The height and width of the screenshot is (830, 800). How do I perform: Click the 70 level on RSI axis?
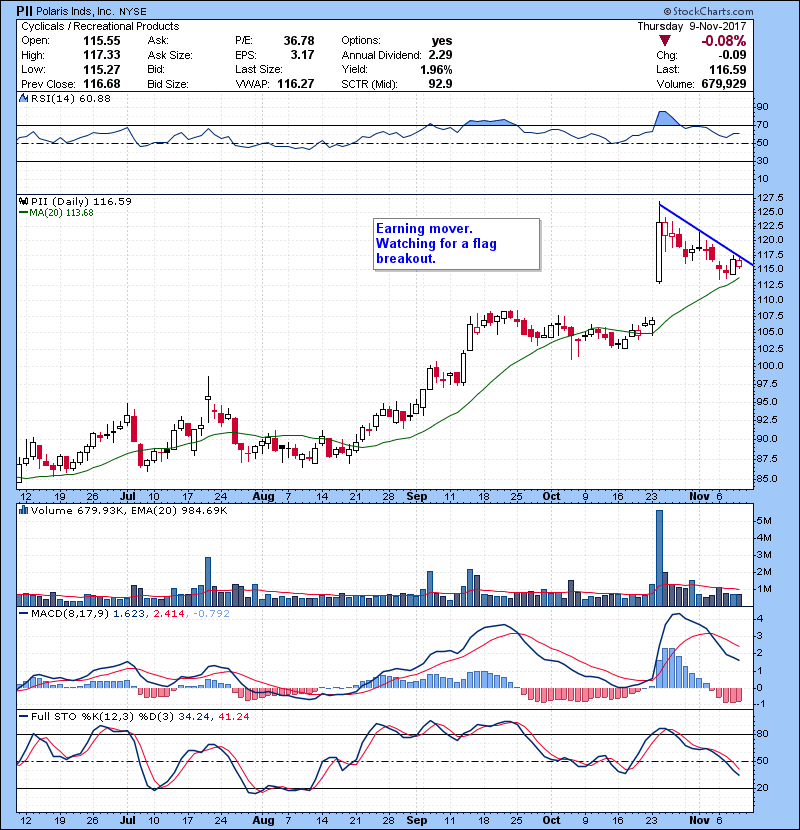[x=763, y=124]
